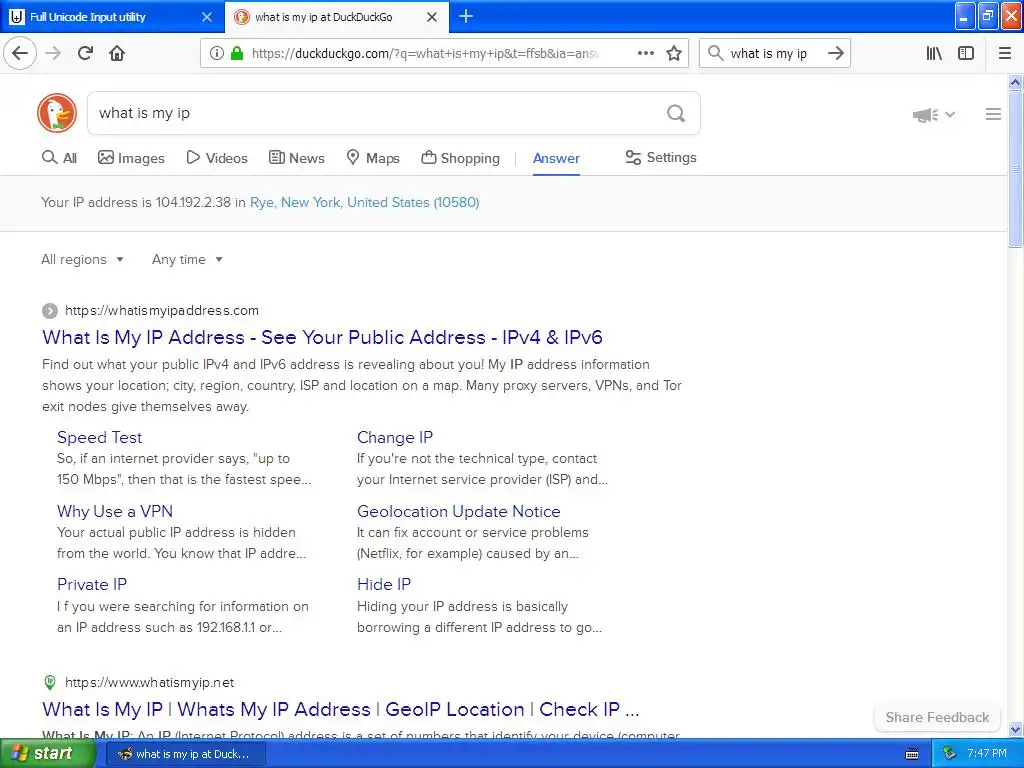Click the vertical scrollbar thumb
Image resolution: width=1024 pixels, height=768 pixels.
(x=1015, y=169)
